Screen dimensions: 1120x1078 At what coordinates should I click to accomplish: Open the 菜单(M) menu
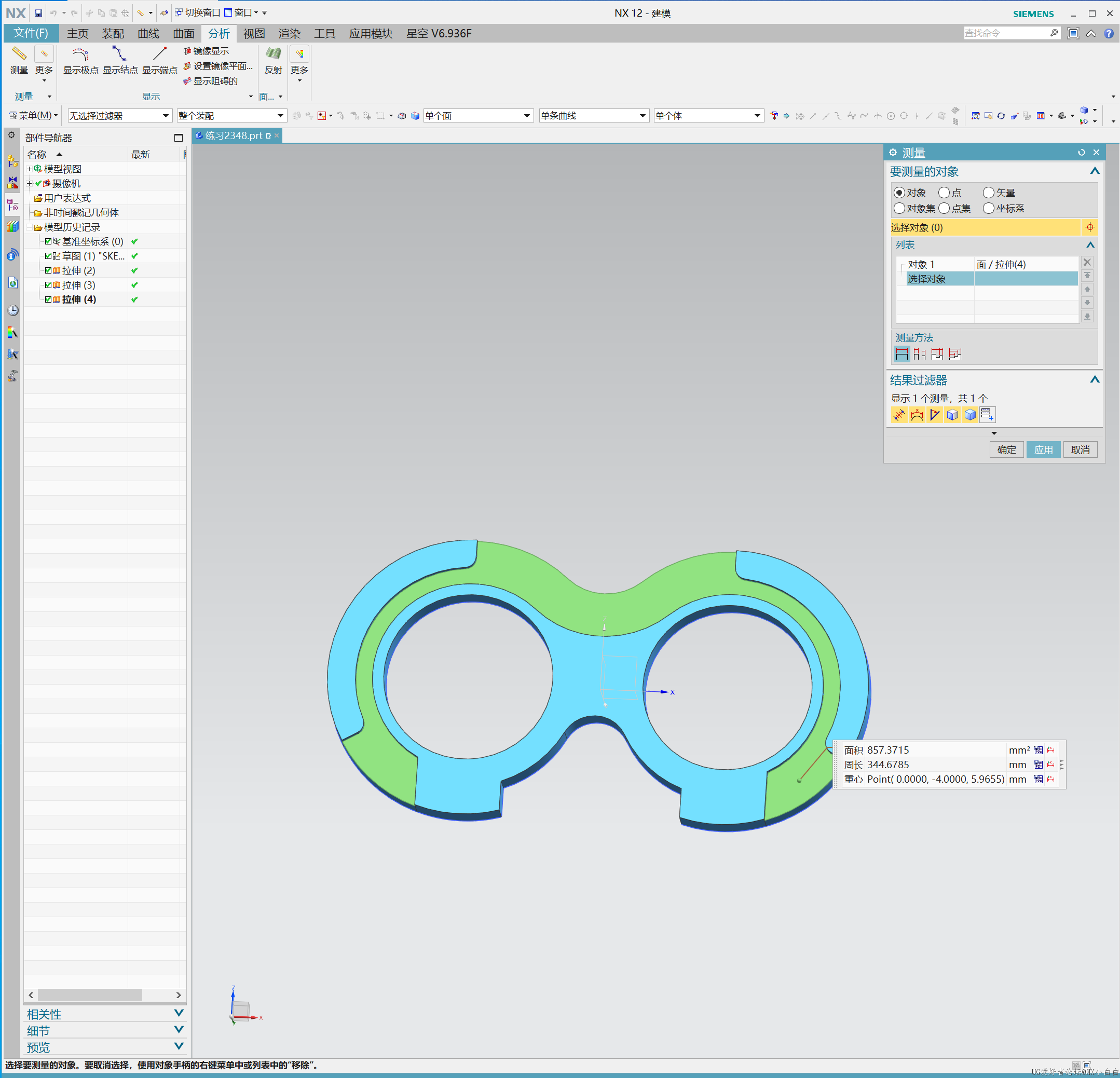pos(33,115)
